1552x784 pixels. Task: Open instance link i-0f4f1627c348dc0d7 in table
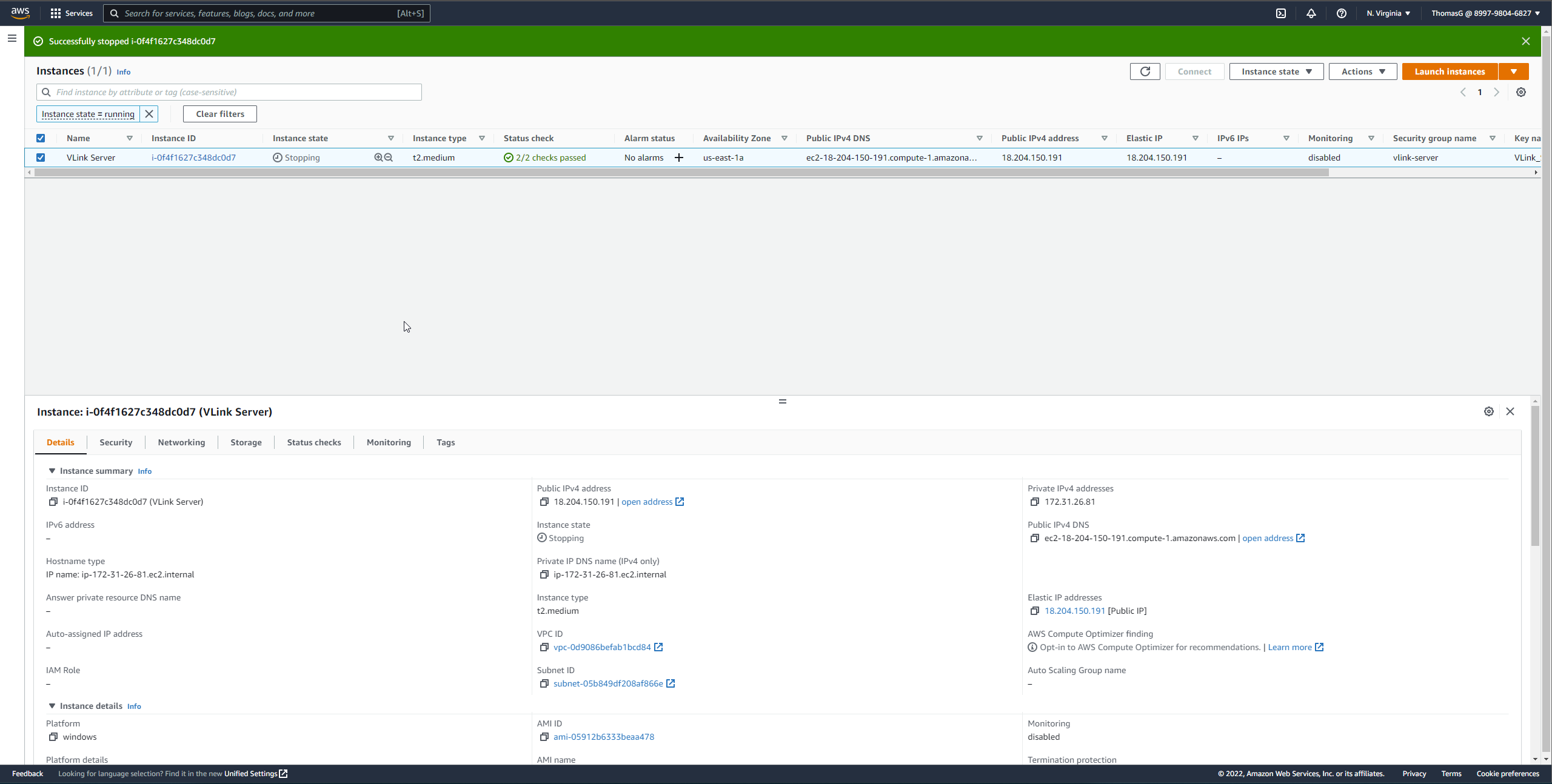(193, 158)
